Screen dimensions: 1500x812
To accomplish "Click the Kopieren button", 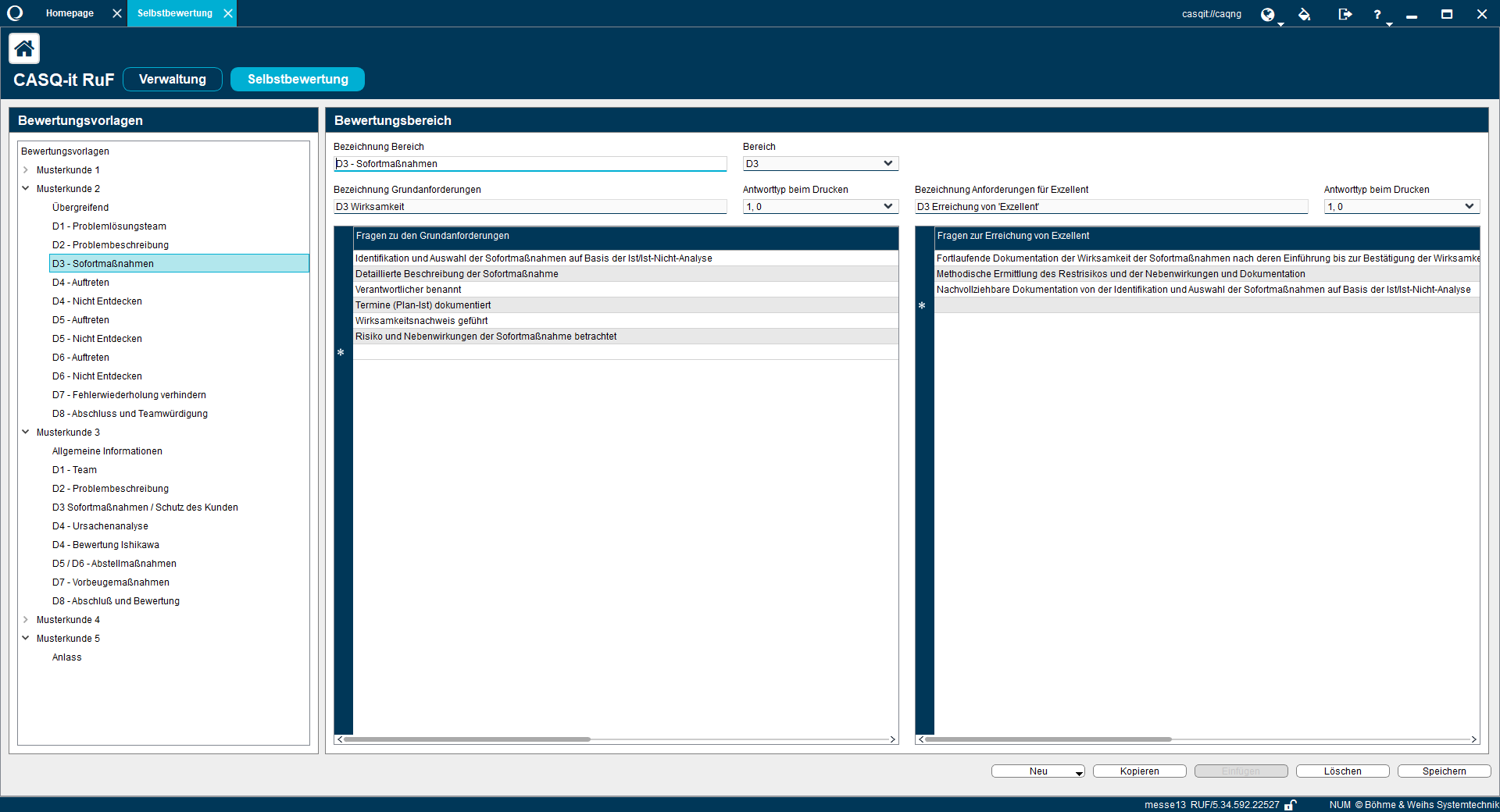I will click(x=1139, y=771).
